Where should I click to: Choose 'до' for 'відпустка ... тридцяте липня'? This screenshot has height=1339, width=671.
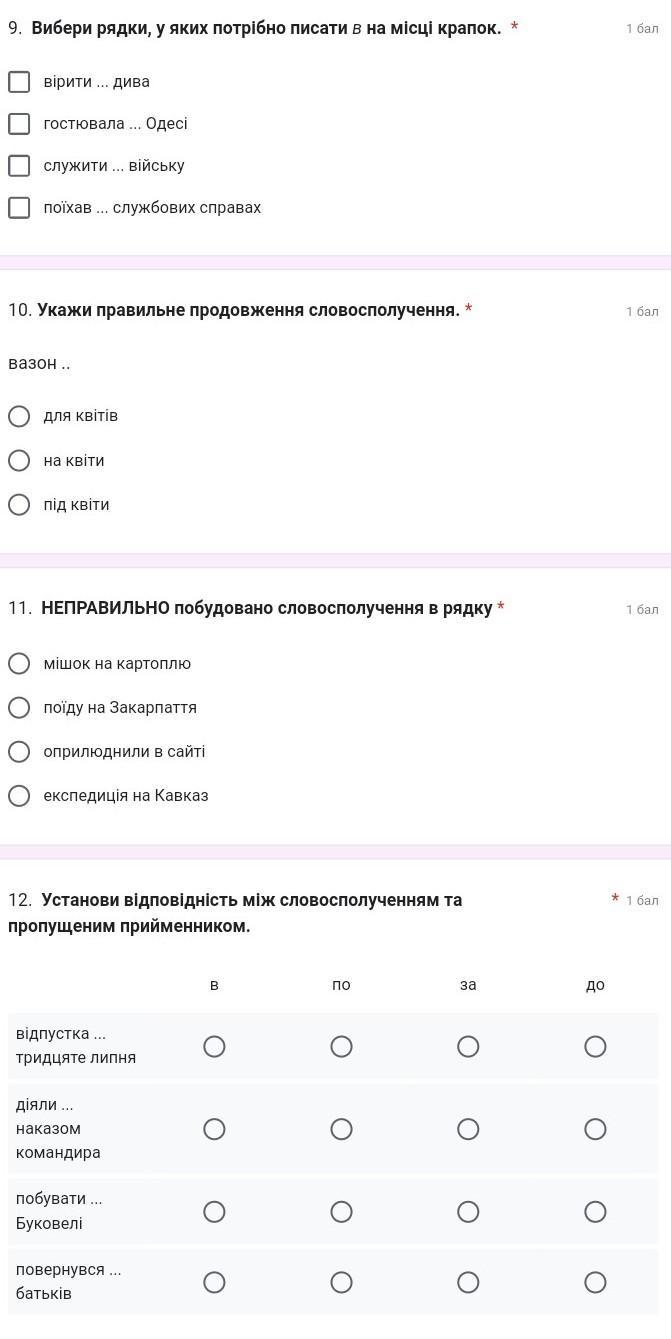(595, 1046)
